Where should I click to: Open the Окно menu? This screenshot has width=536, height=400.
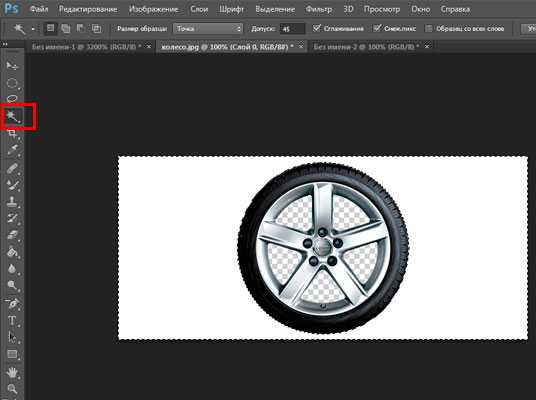pyautogui.click(x=420, y=9)
